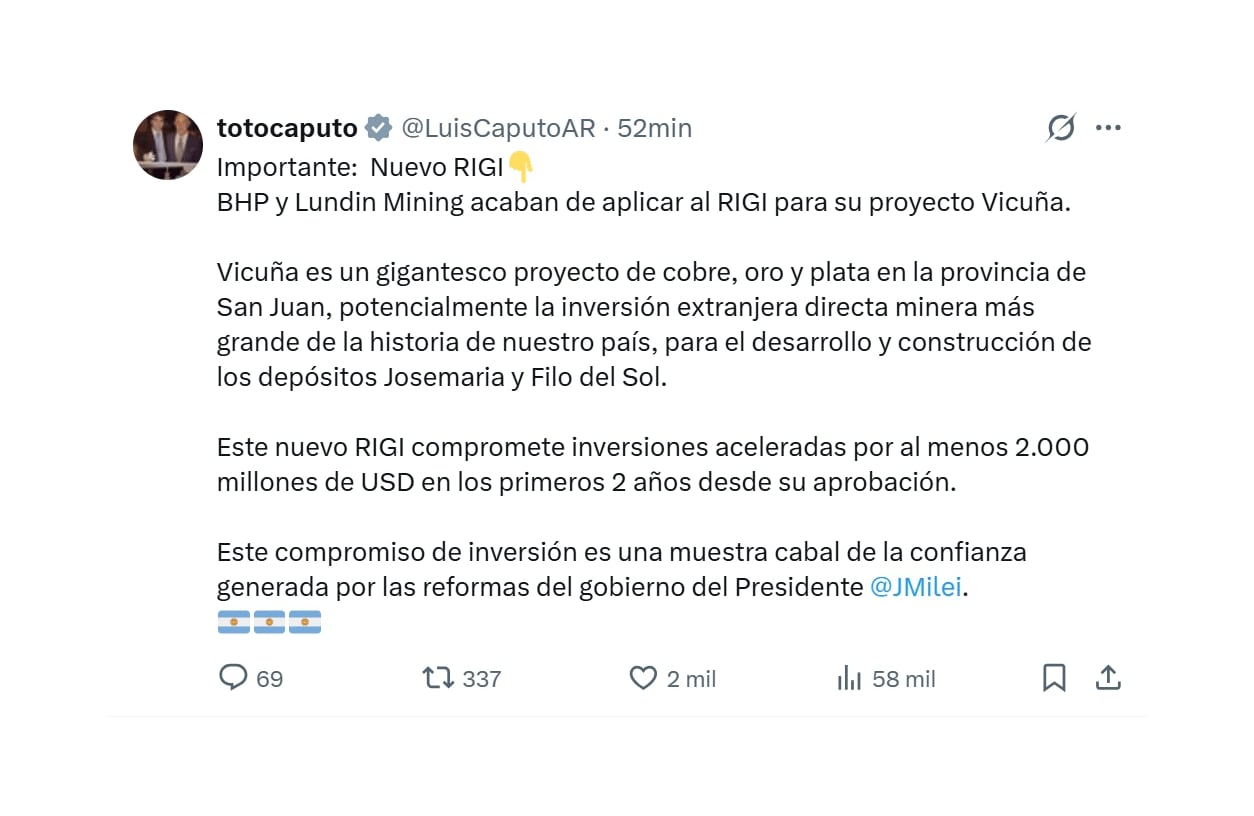Click the Grok icon on the tweet

(1061, 128)
